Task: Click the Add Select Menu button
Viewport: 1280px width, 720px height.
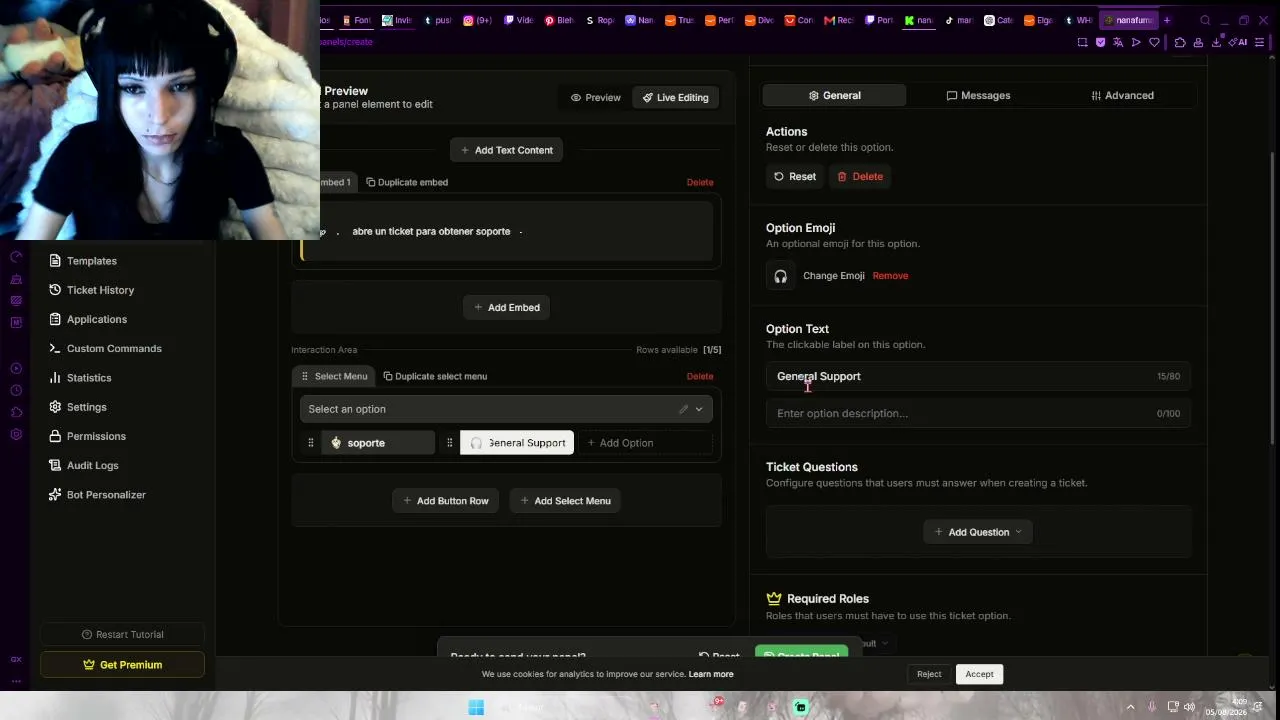Action: (565, 501)
